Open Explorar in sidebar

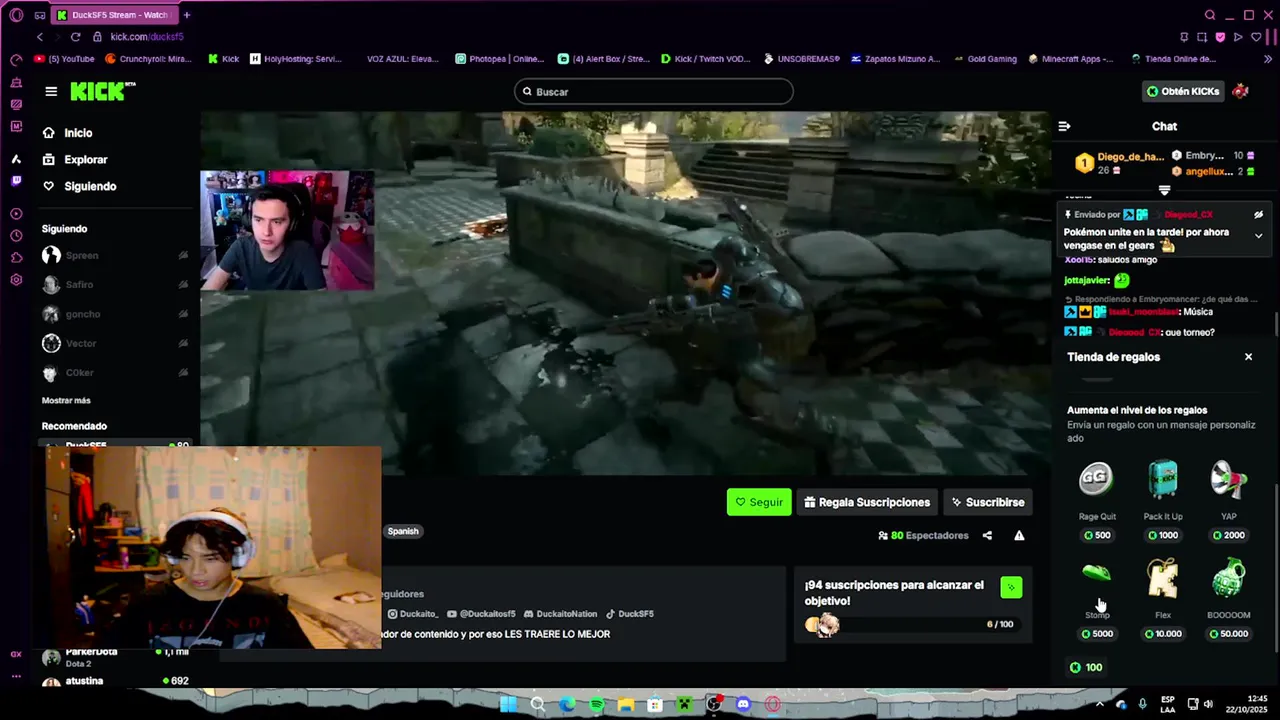(x=85, y=160)
